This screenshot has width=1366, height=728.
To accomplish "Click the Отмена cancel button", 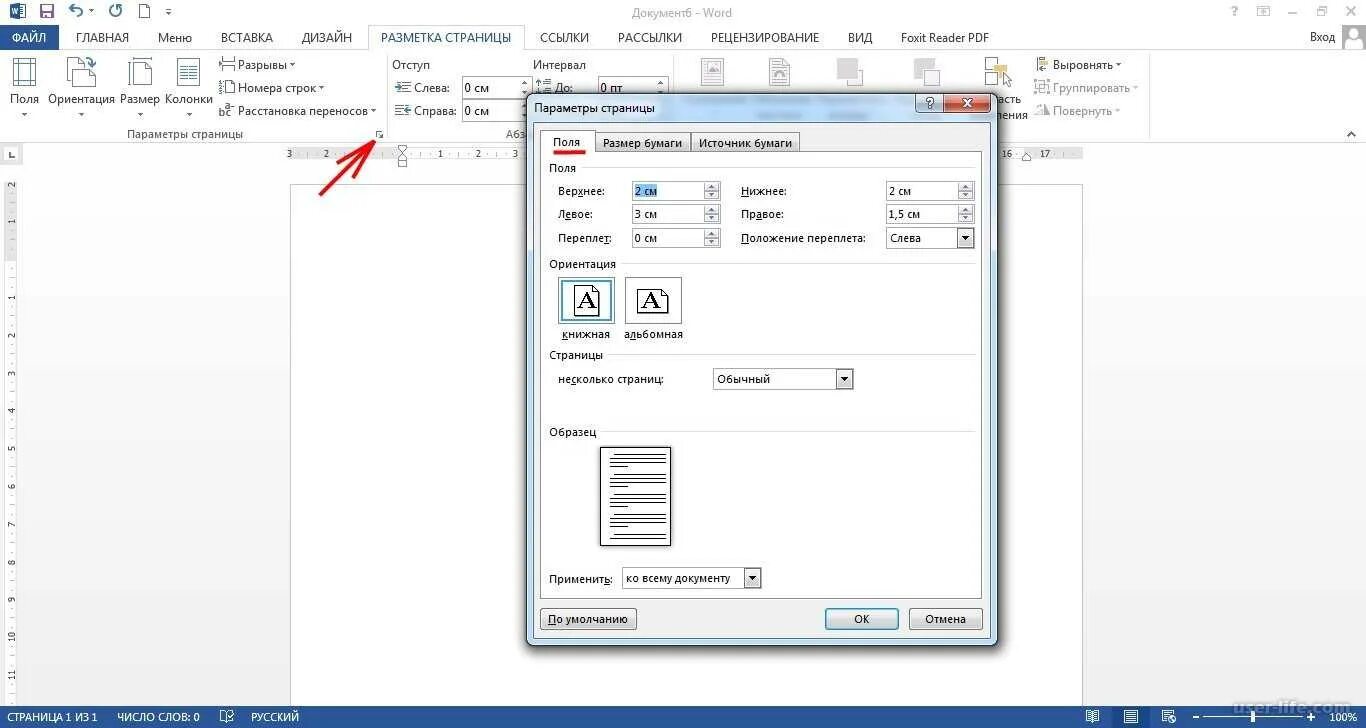I will click(945, 619).
